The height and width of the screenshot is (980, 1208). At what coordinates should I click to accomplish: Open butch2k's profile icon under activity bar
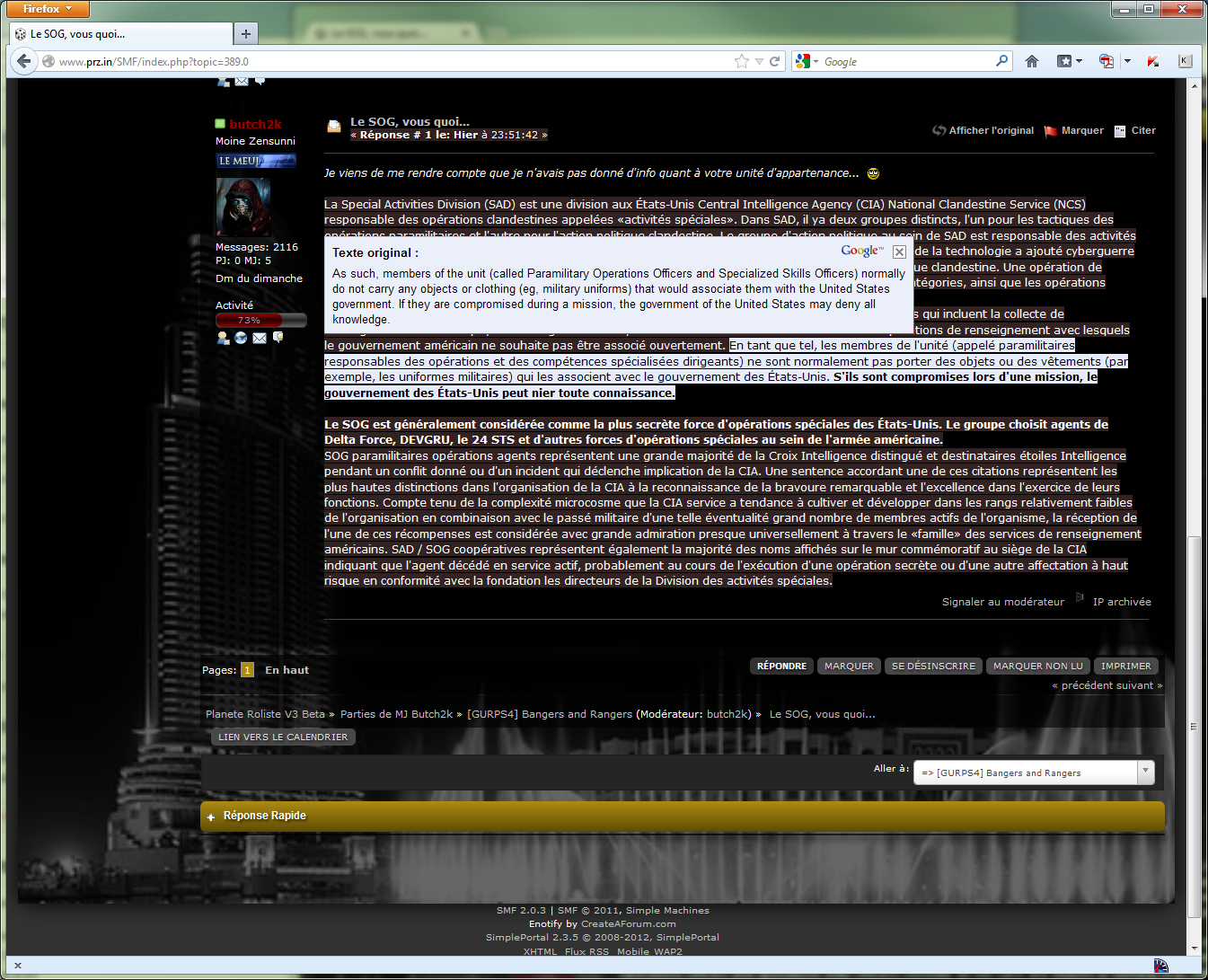223,338
